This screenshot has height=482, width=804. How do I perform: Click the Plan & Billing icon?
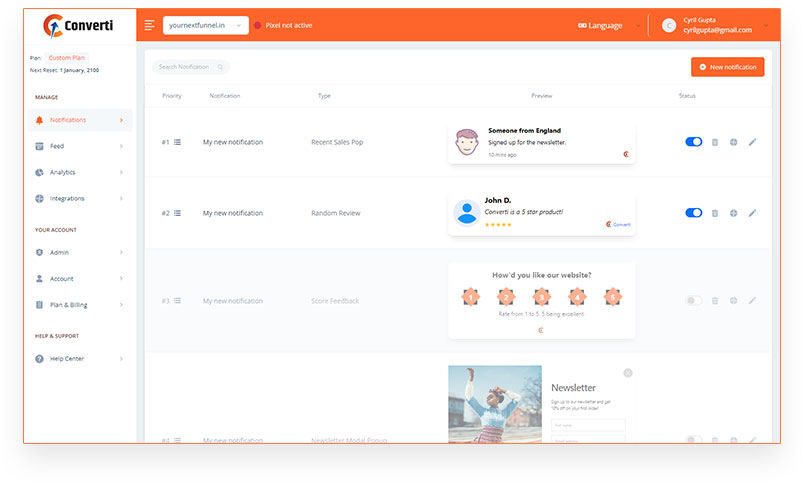[x=39, y=305]
